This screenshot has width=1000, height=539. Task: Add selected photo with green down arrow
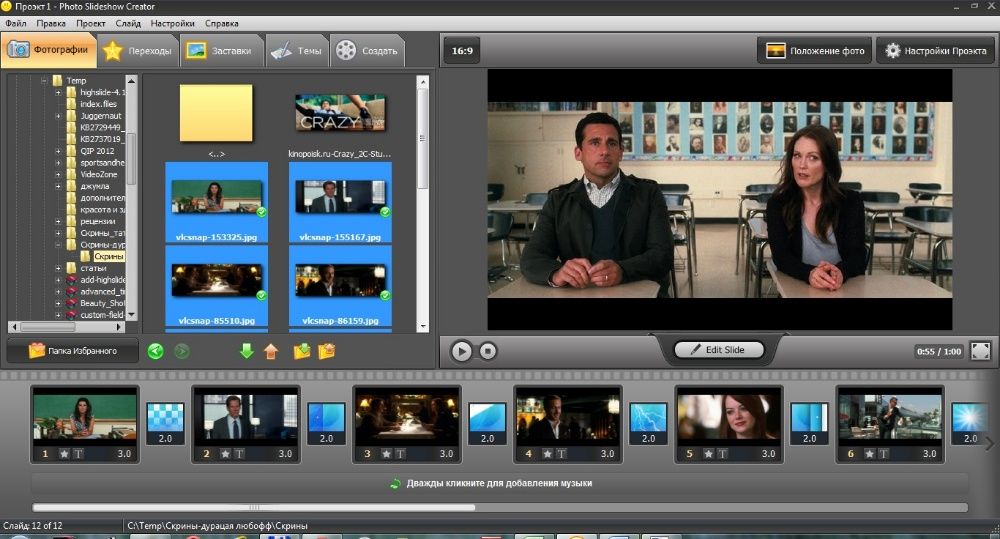pyautogui.click(x=247, y=351)
